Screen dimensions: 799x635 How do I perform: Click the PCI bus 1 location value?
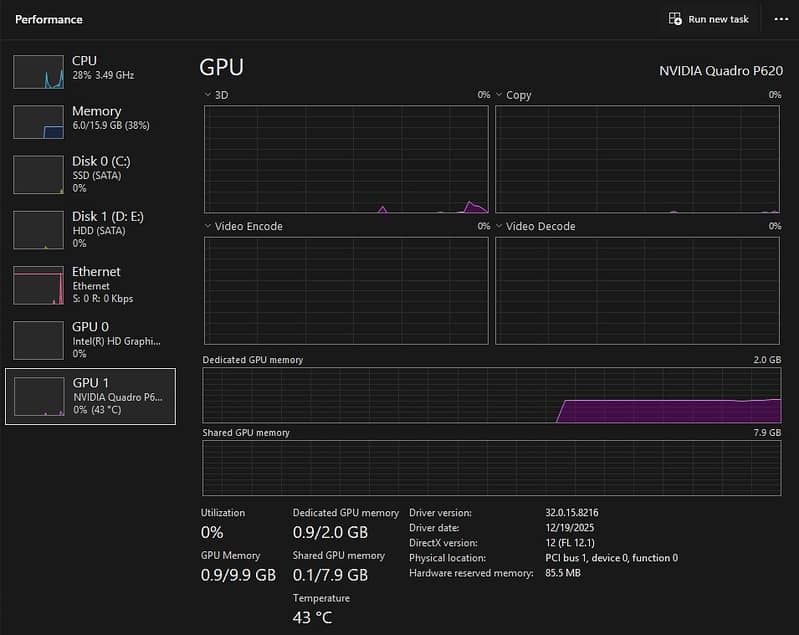611,558
